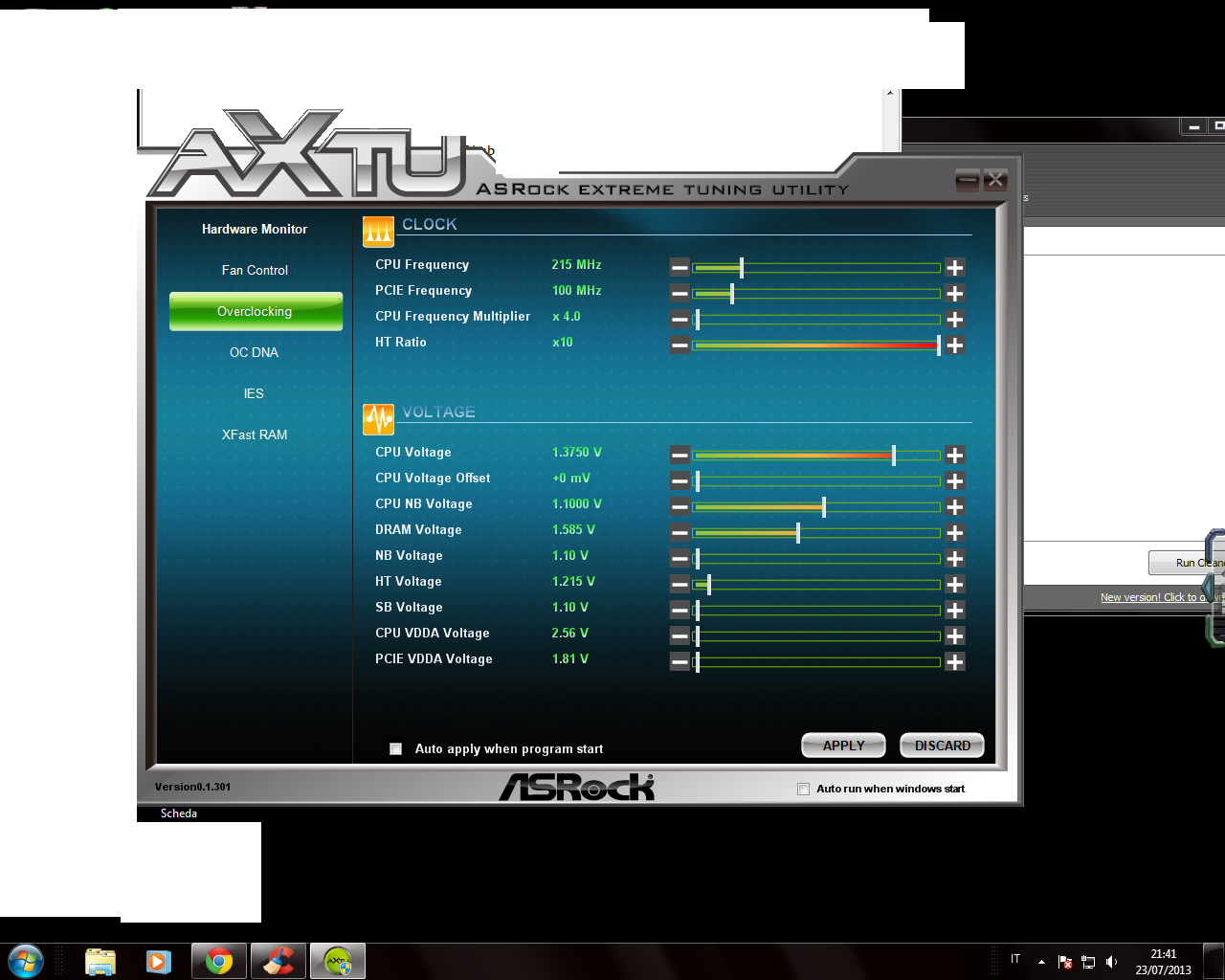The image size is (1225, 980).
Task: Open CCleaner from the taskbar
Action: point(278,961)
